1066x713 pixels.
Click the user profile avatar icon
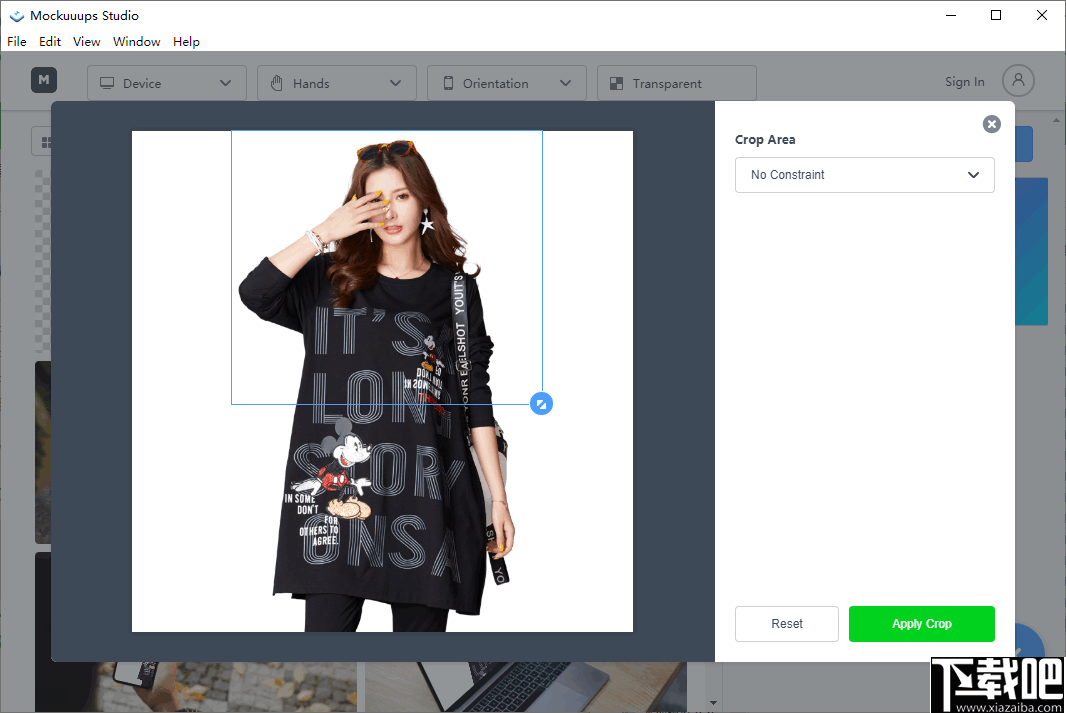point(1018,81)
